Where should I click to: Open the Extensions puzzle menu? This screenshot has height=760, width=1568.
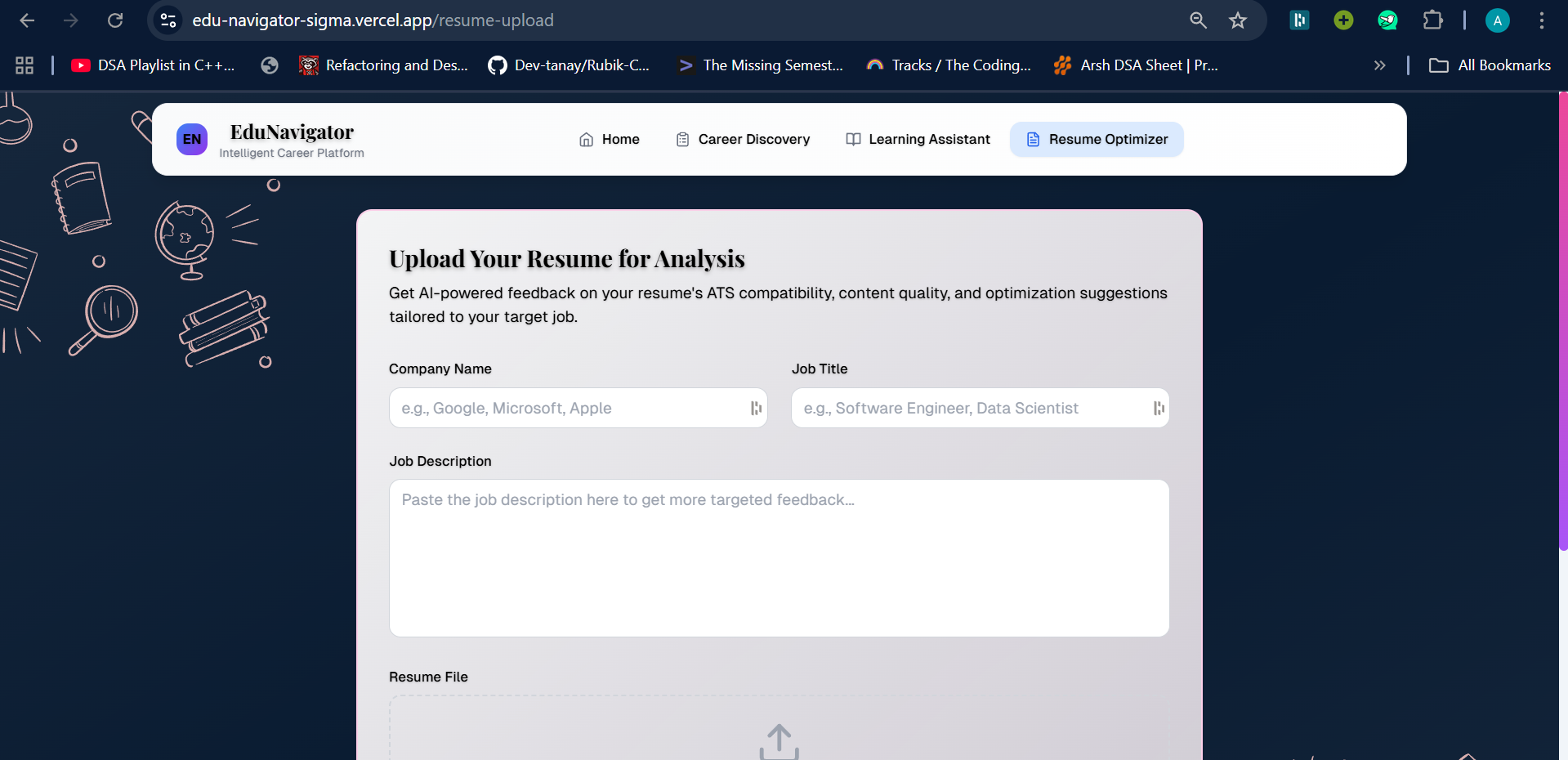coord(1432,20)
